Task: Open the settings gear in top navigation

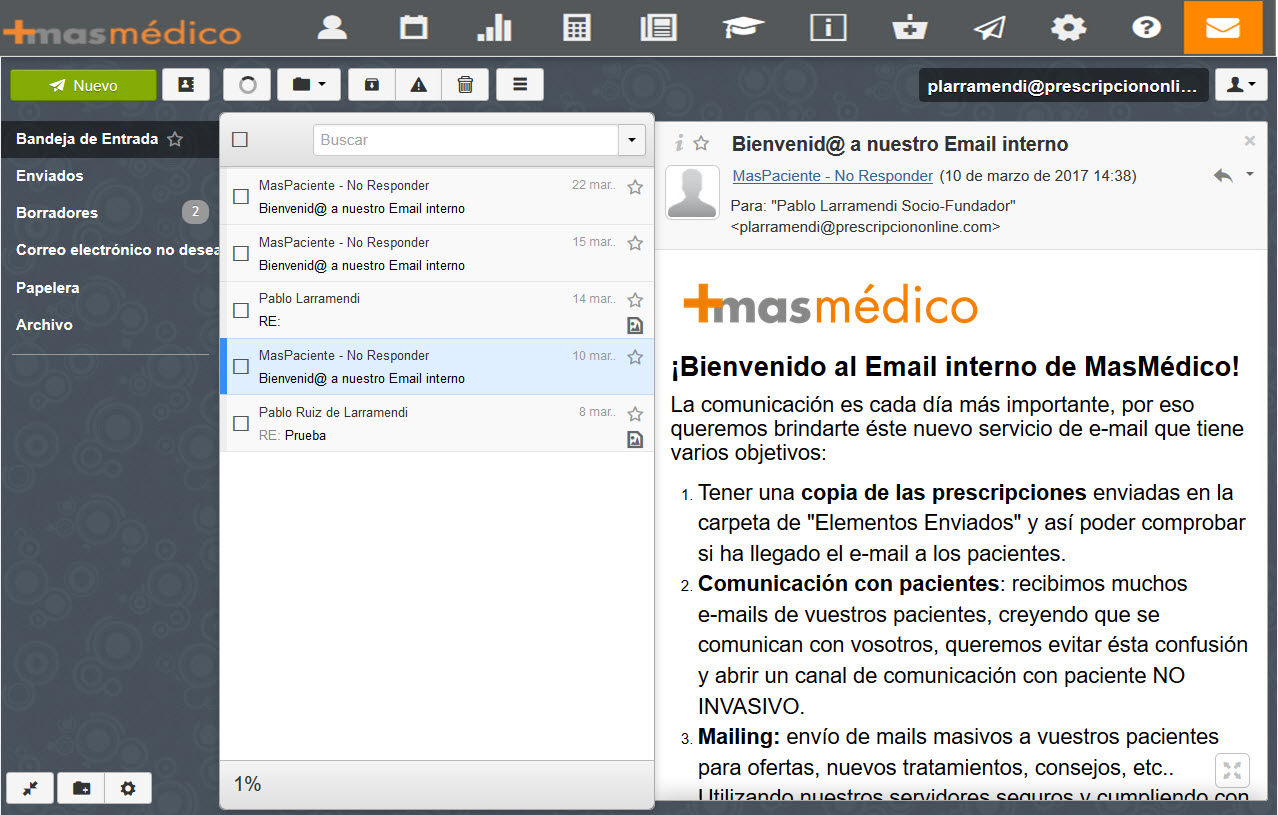Action: [1068, 27]
